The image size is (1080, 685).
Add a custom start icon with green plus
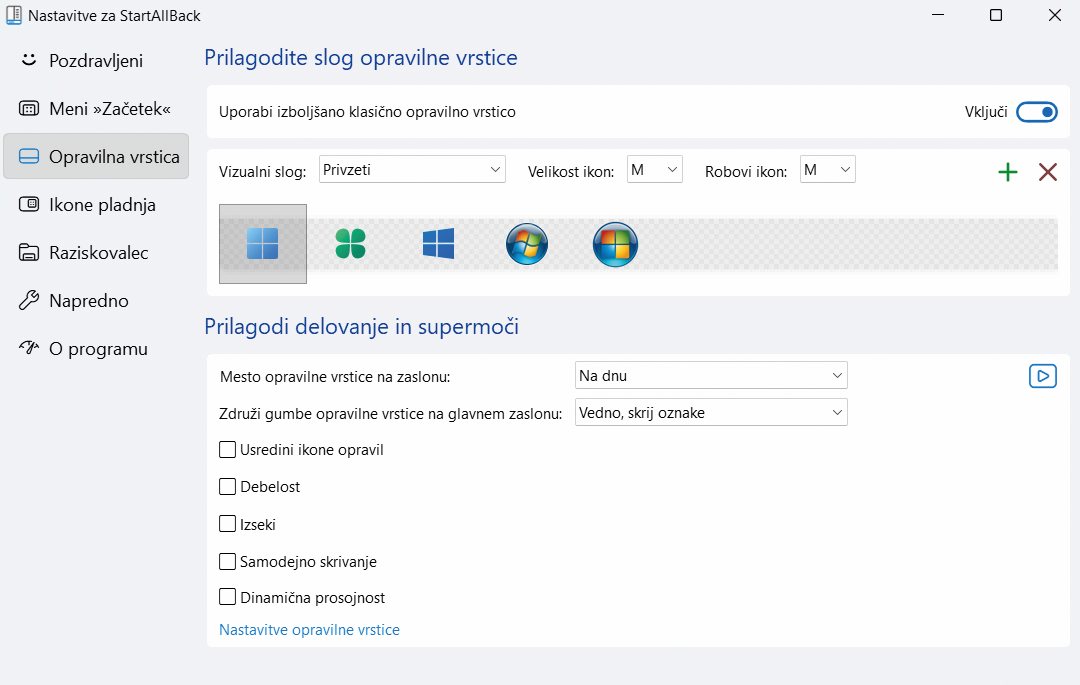1008,172
